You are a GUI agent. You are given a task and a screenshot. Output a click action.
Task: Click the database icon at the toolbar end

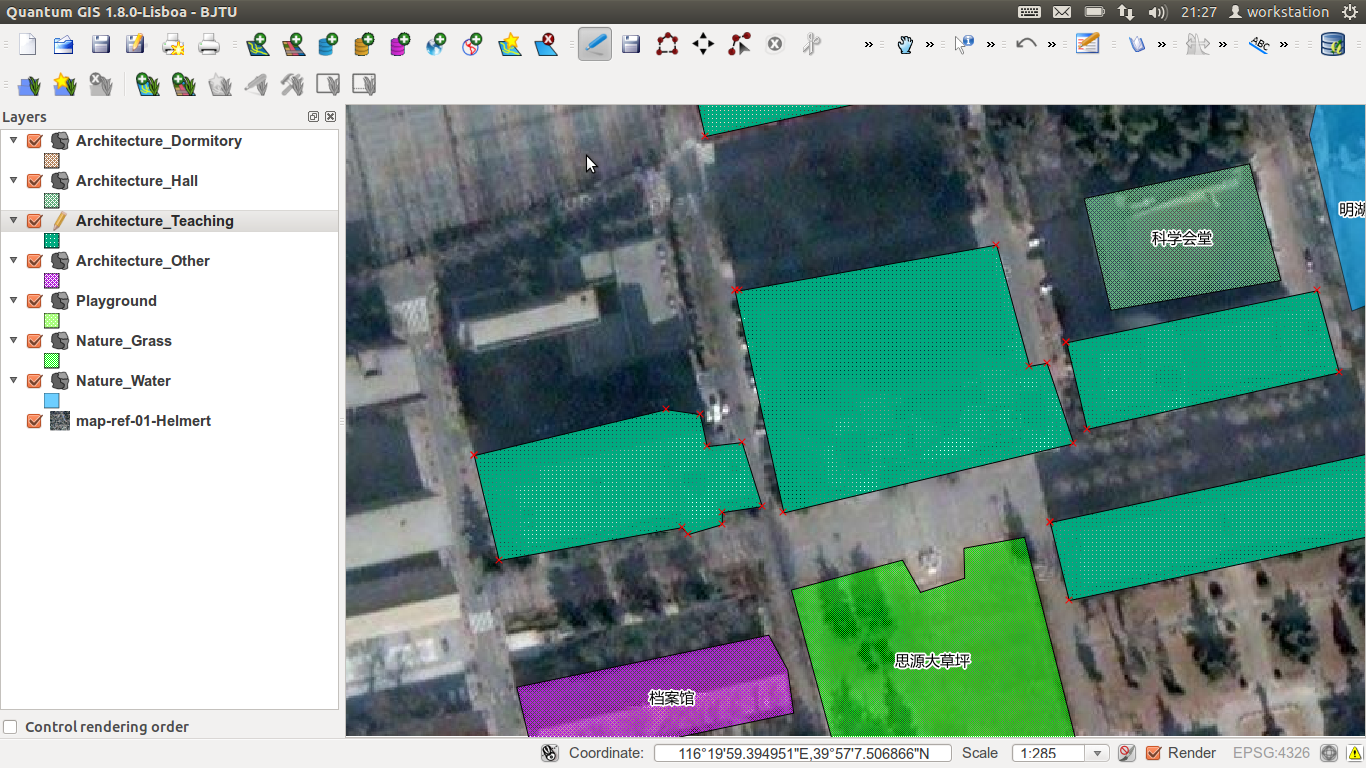tap(1333, 44)
